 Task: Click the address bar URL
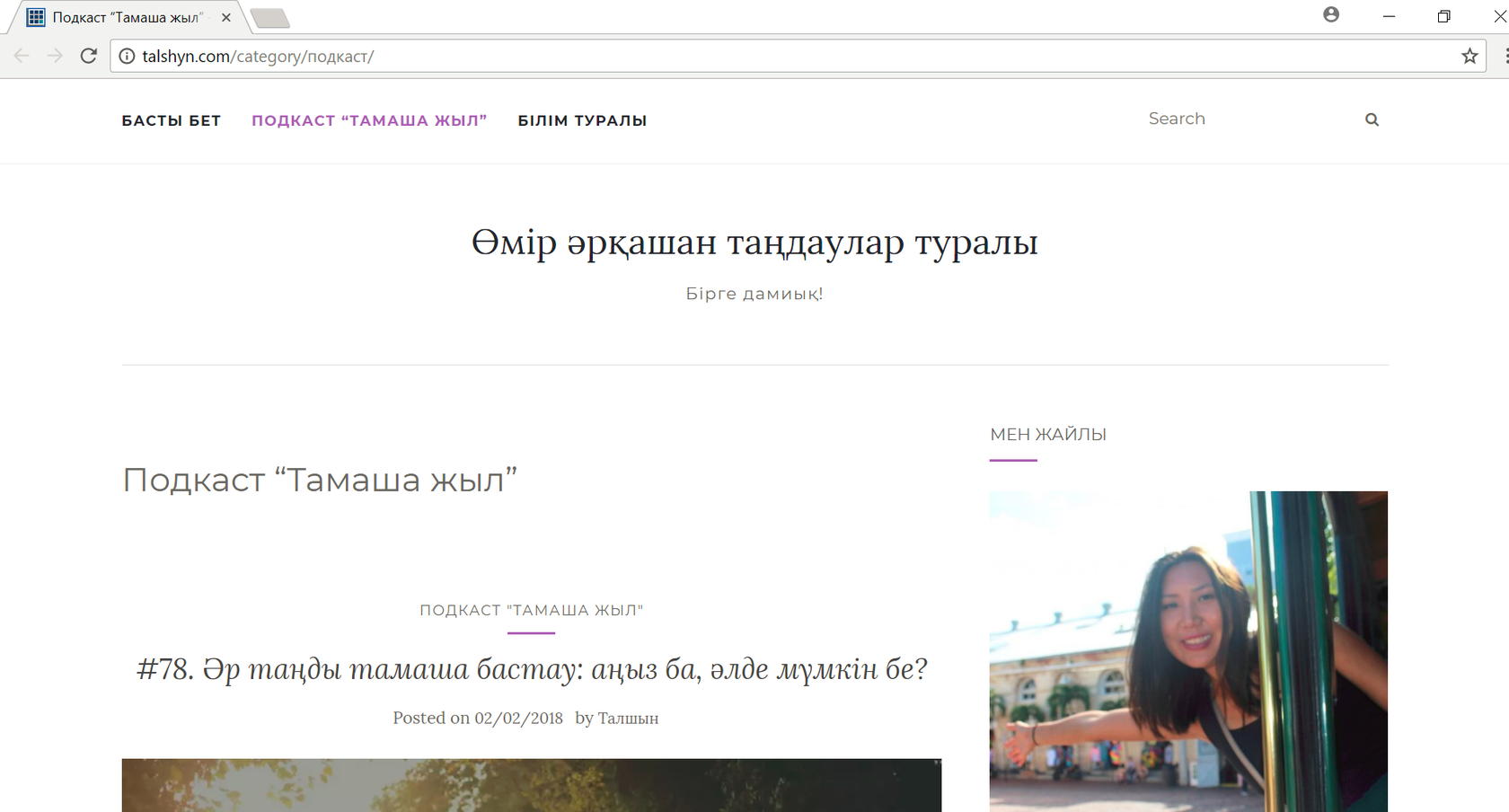pos(258,56)
